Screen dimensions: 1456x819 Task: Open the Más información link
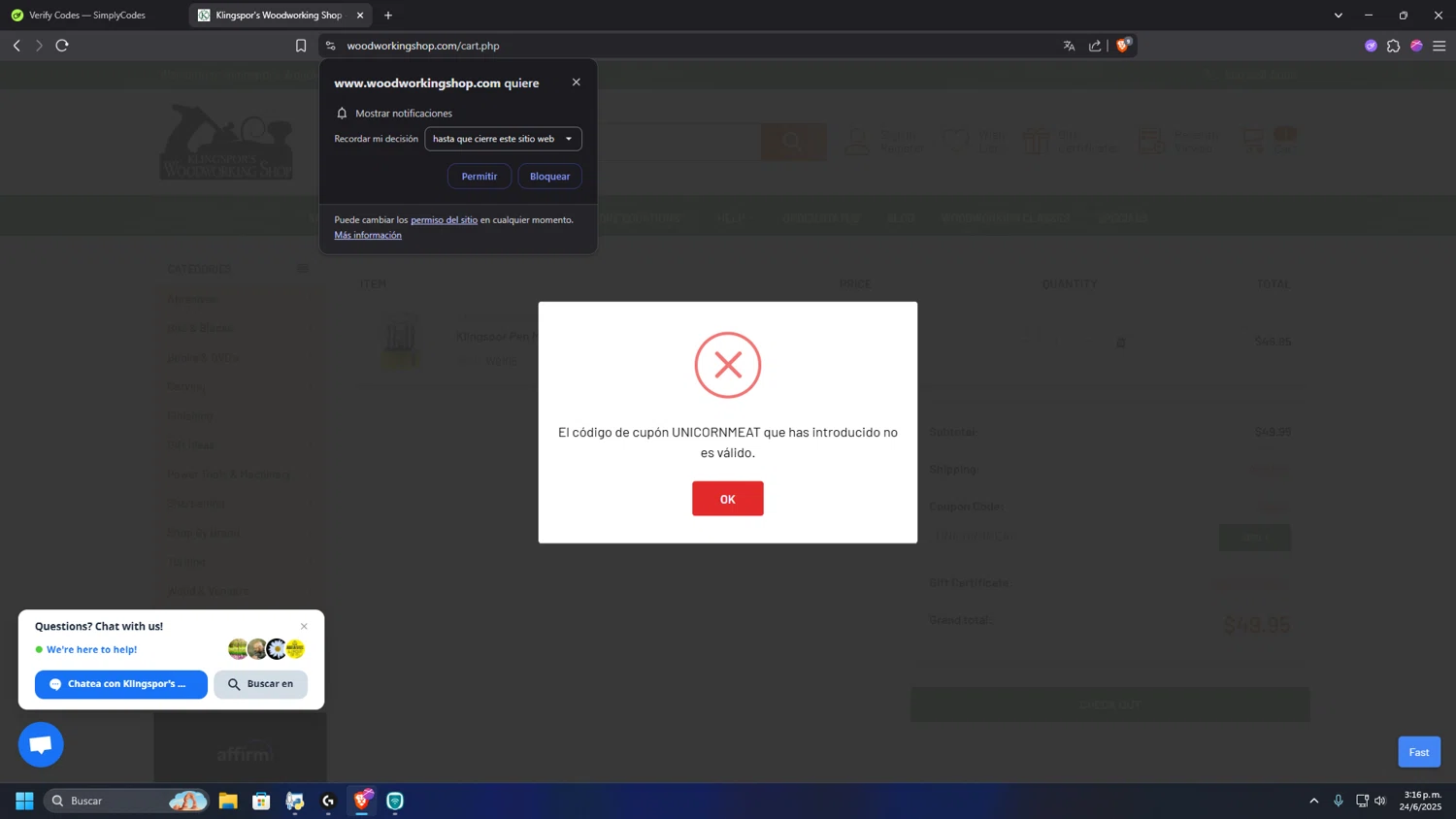click(368, 236)
